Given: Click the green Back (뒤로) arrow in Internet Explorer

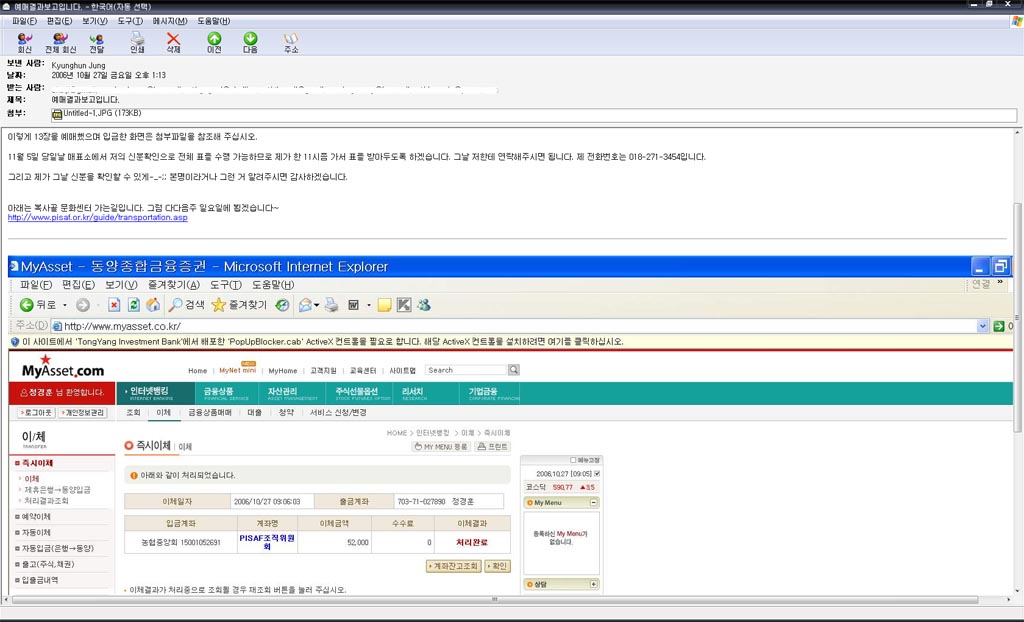Looking at the screenshot, I should click(x=26, y=305).
